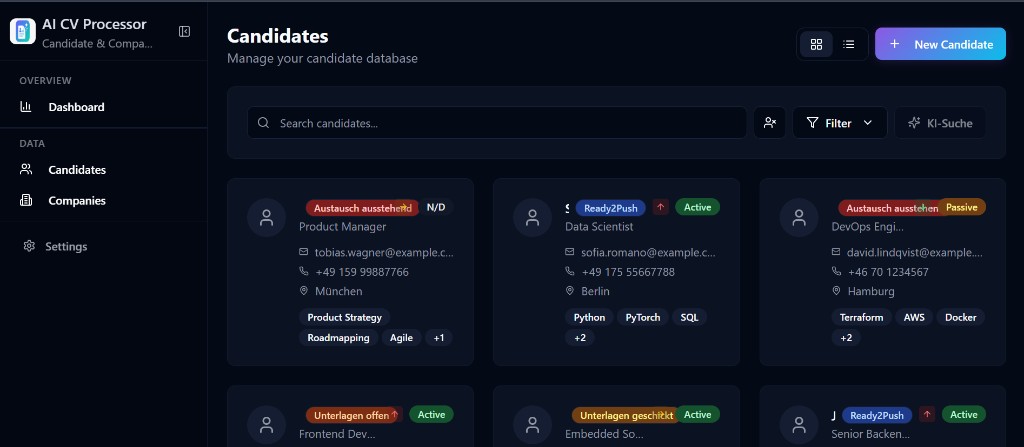
Task: Click phone number +46 70 1234567
Action: coord(888,272)
